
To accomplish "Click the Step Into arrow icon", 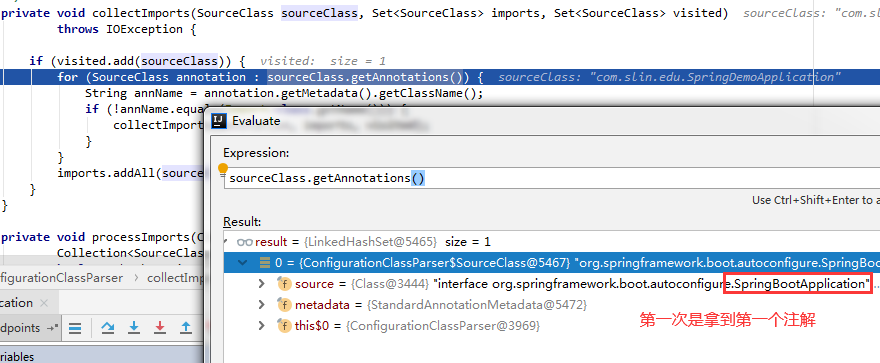I will (134, 328).
